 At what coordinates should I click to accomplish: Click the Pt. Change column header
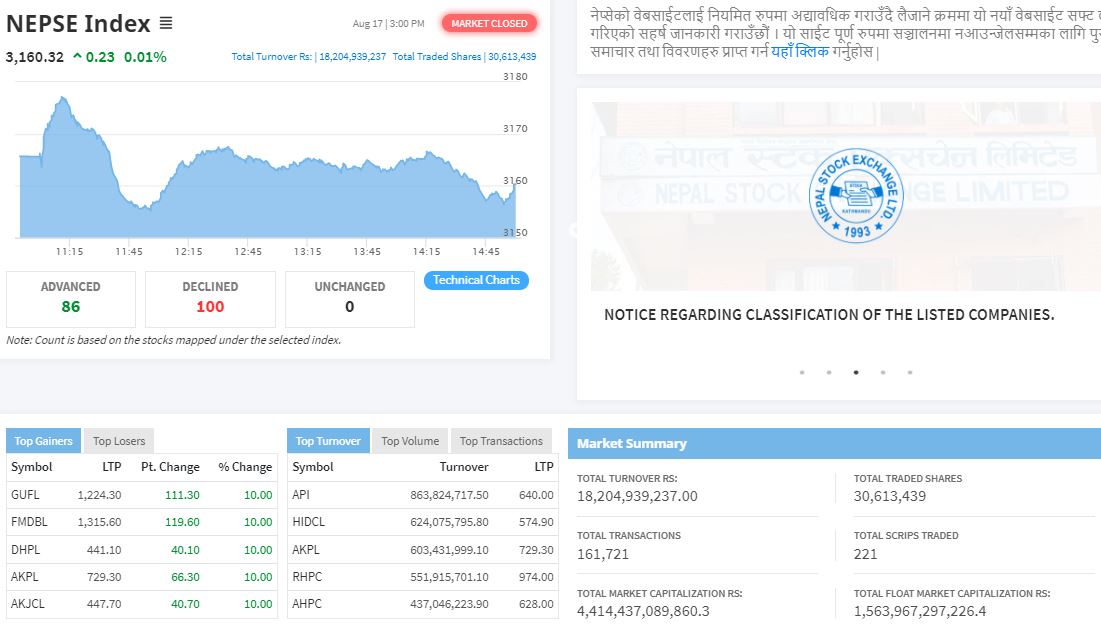[170, 467]
